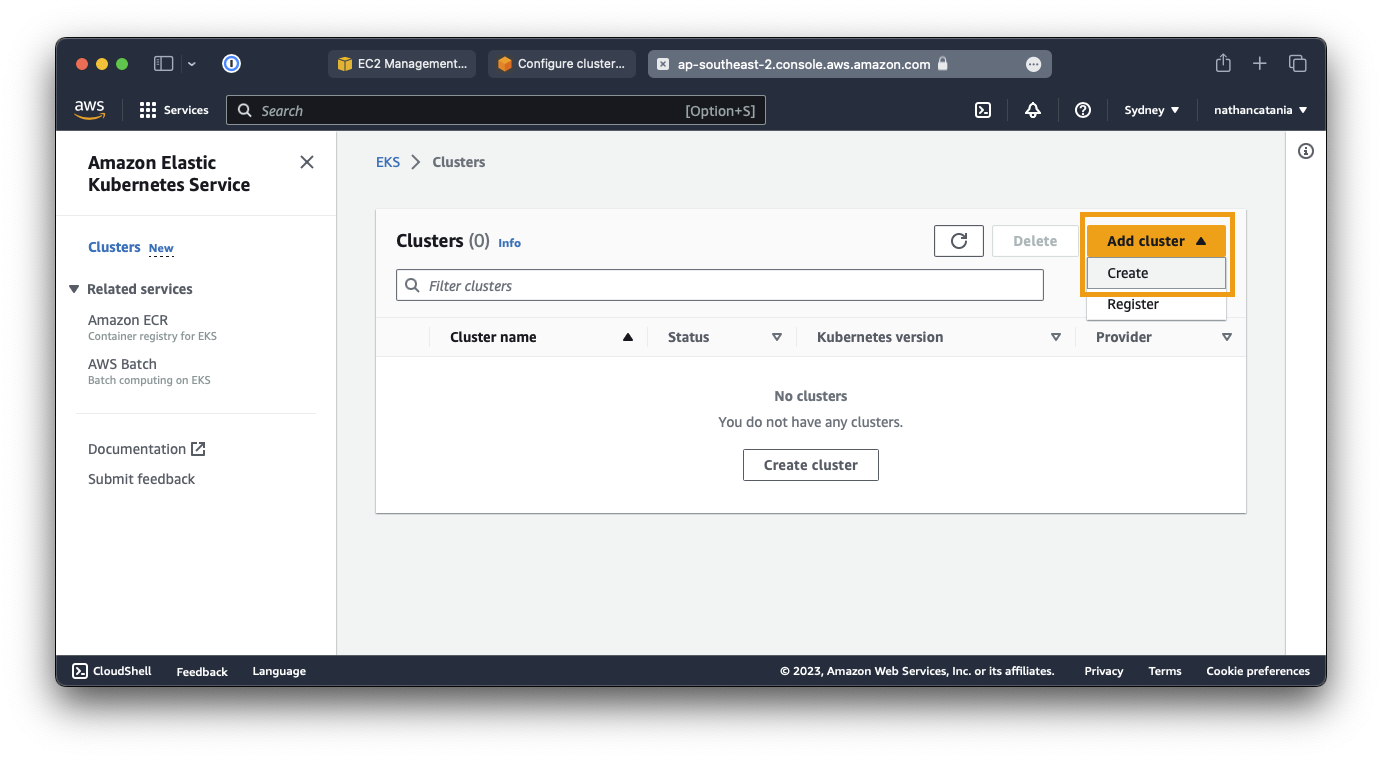Open the info panel icon on right edge

pyautogui.click(x=1305, y=151)
